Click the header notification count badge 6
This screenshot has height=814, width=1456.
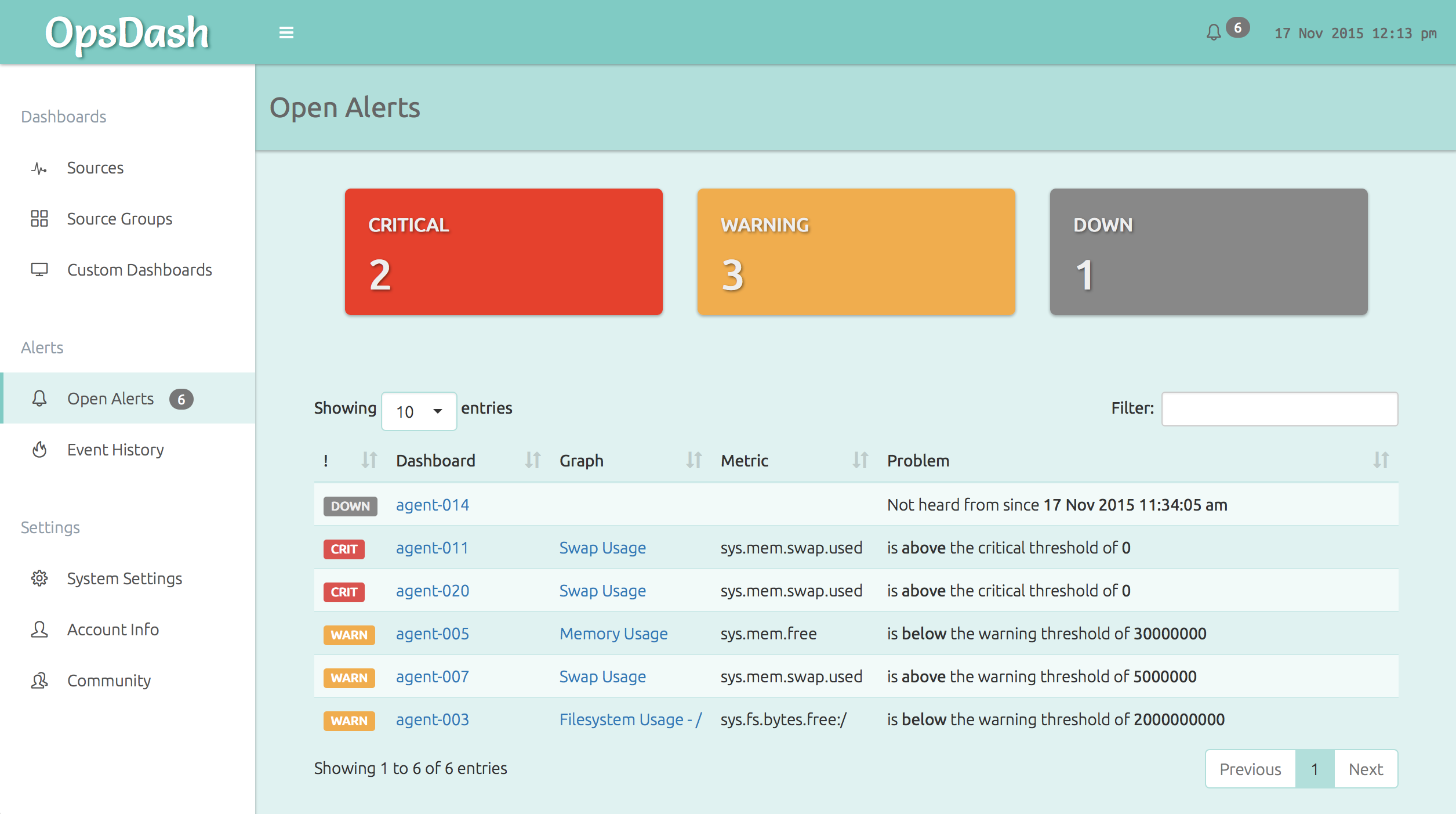point(1237,27)
